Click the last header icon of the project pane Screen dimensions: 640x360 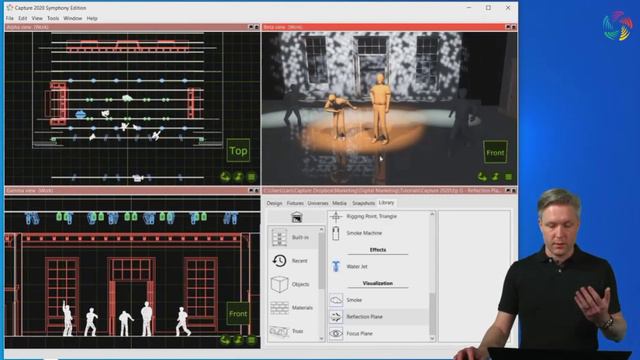(514, 191)
